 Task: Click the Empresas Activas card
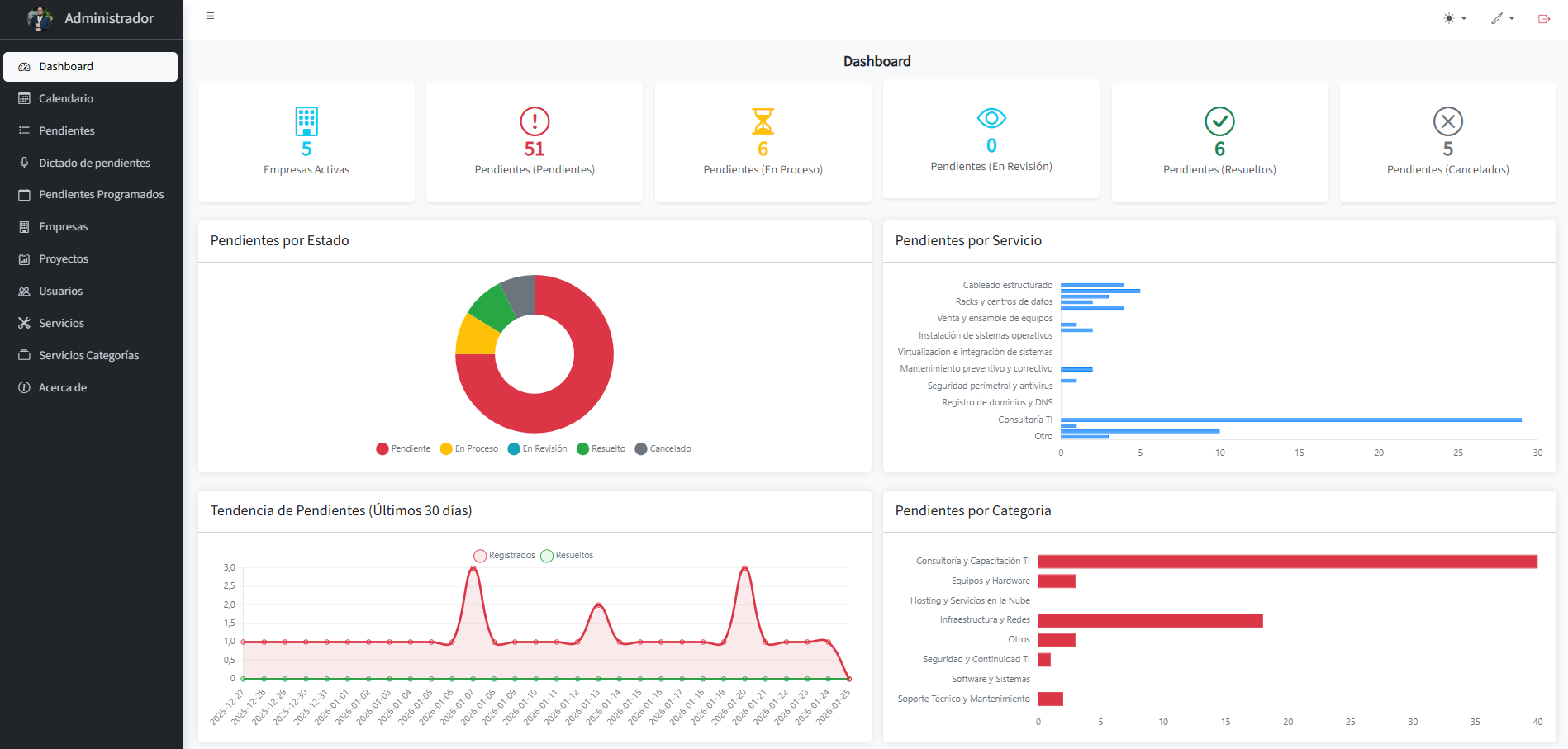coord(306,142)
